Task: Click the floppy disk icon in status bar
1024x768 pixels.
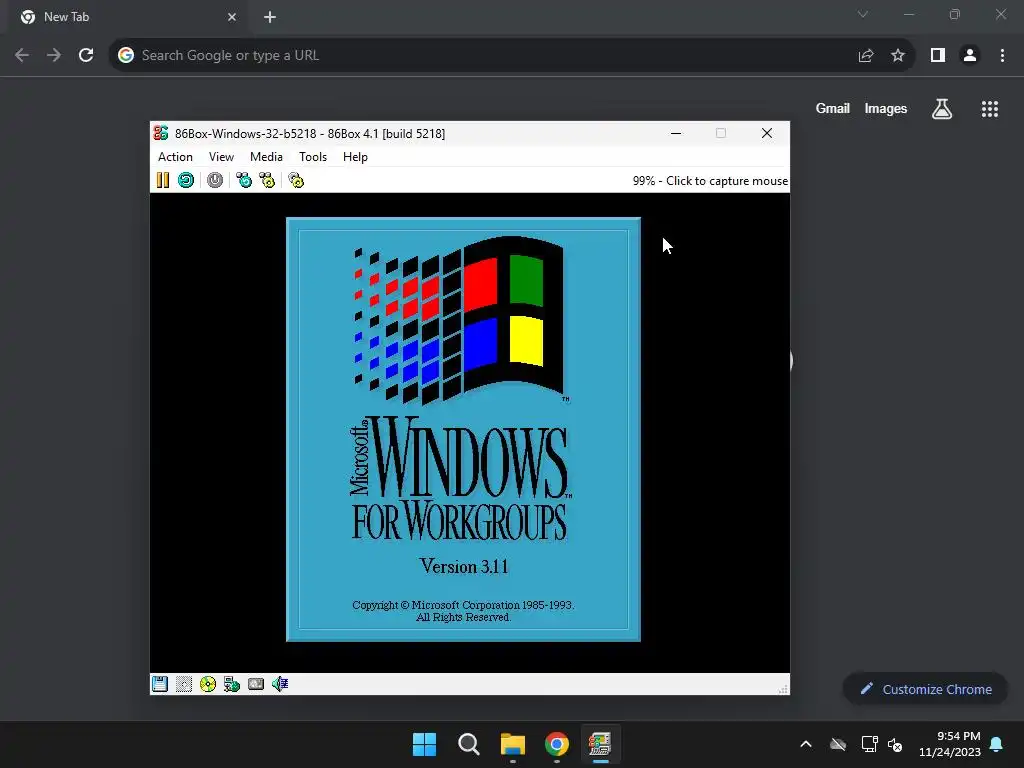Action: (x=160, y=684)
